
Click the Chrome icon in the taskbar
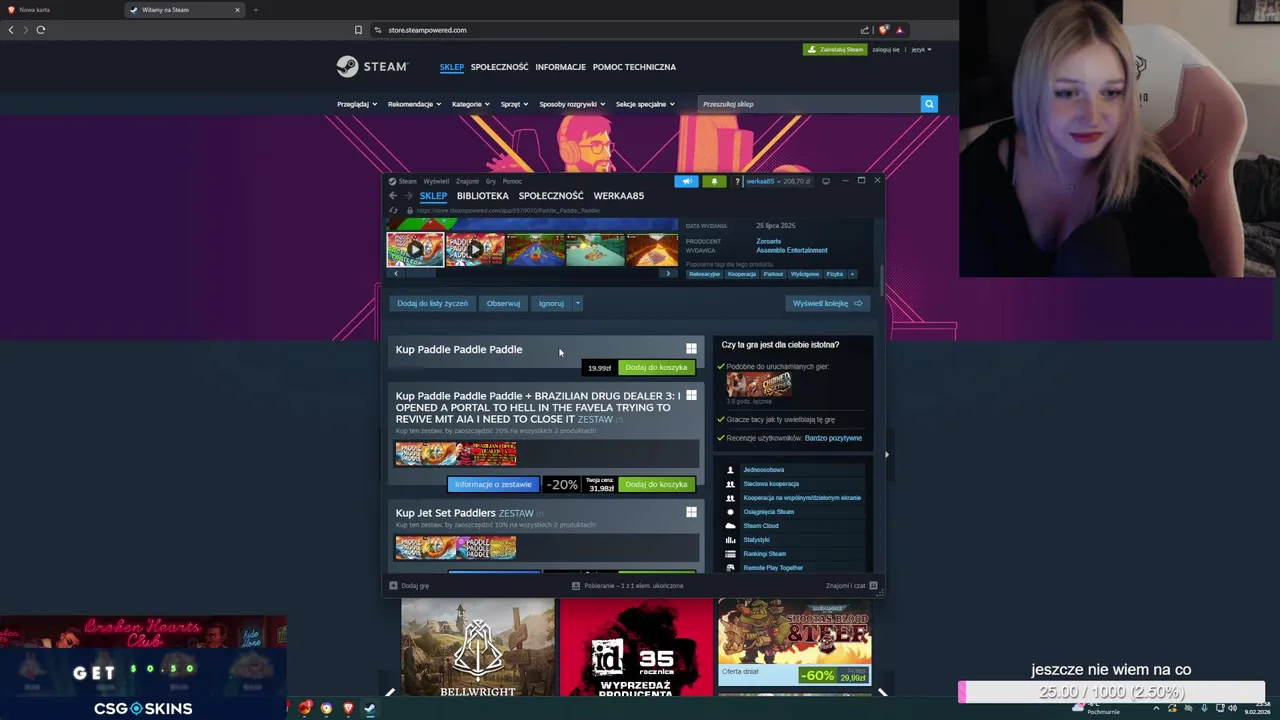tap(326, 708)
